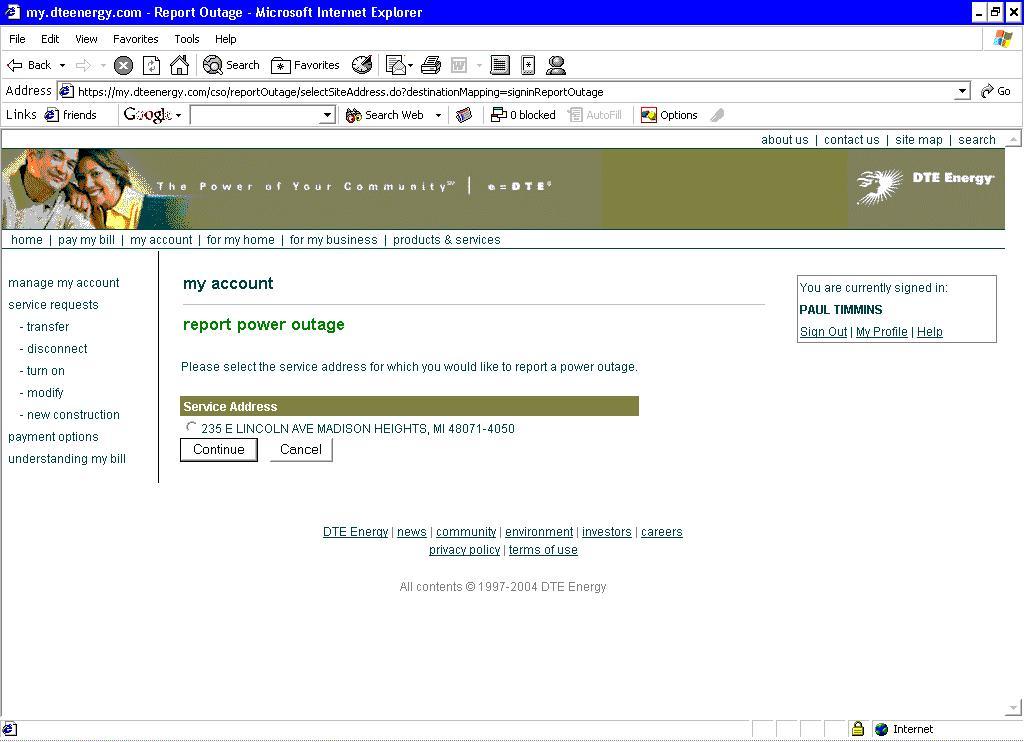Open the Back button history dropdown arrow

(x=62, y=65)
